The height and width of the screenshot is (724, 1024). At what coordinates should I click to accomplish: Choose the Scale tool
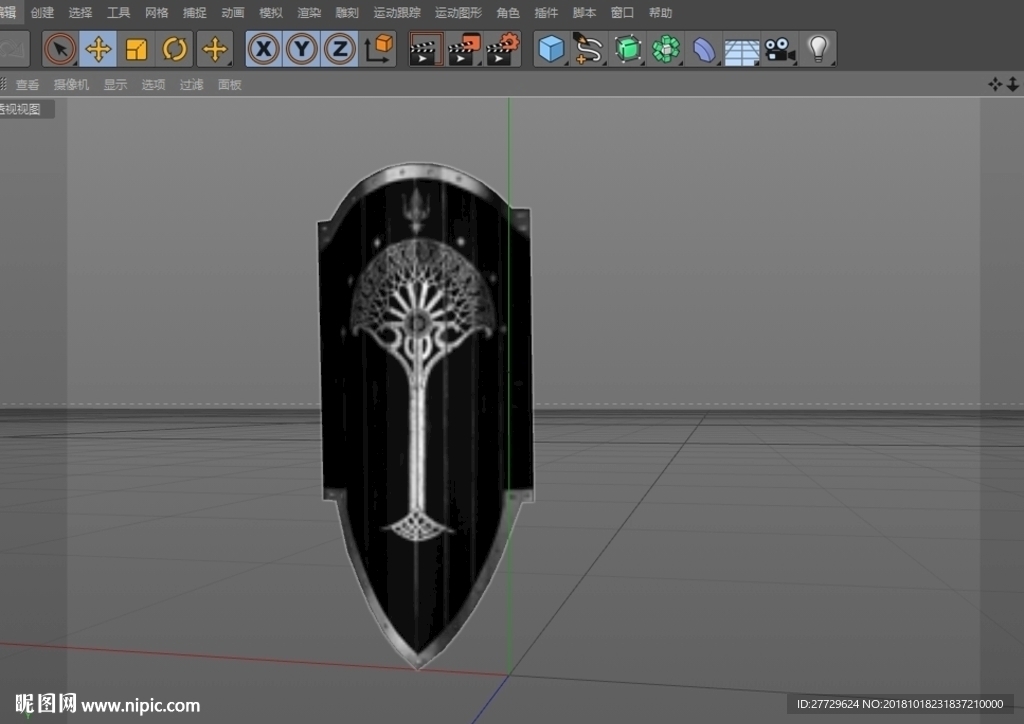(x=136, y=49)
